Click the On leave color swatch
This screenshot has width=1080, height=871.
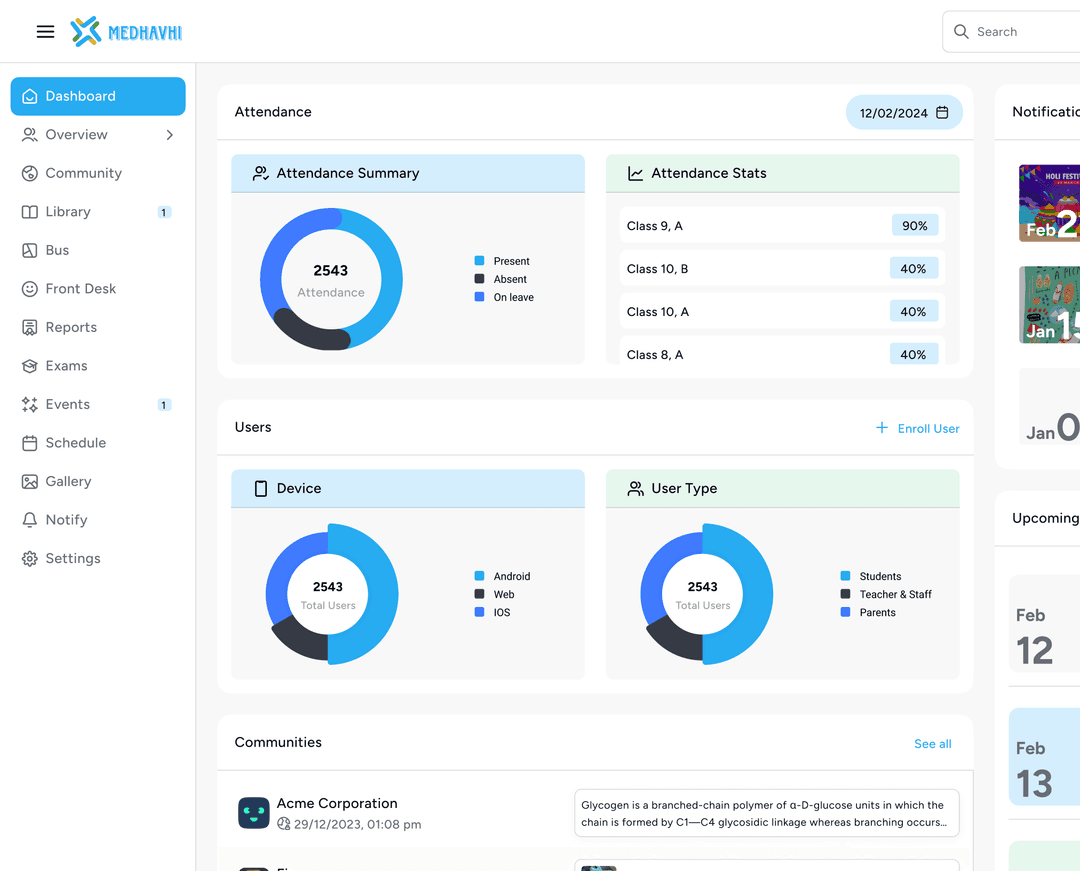pyautogui.click(x=480, y=297)
